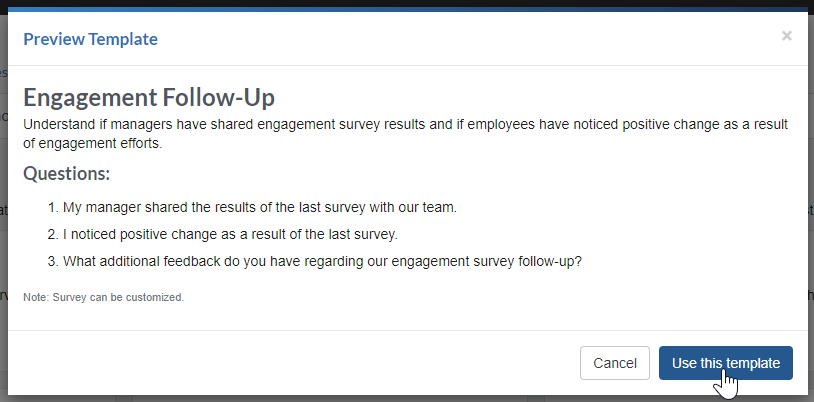Click the first line of the template description
Screen dimensions: 814x402
click(405, 125)
